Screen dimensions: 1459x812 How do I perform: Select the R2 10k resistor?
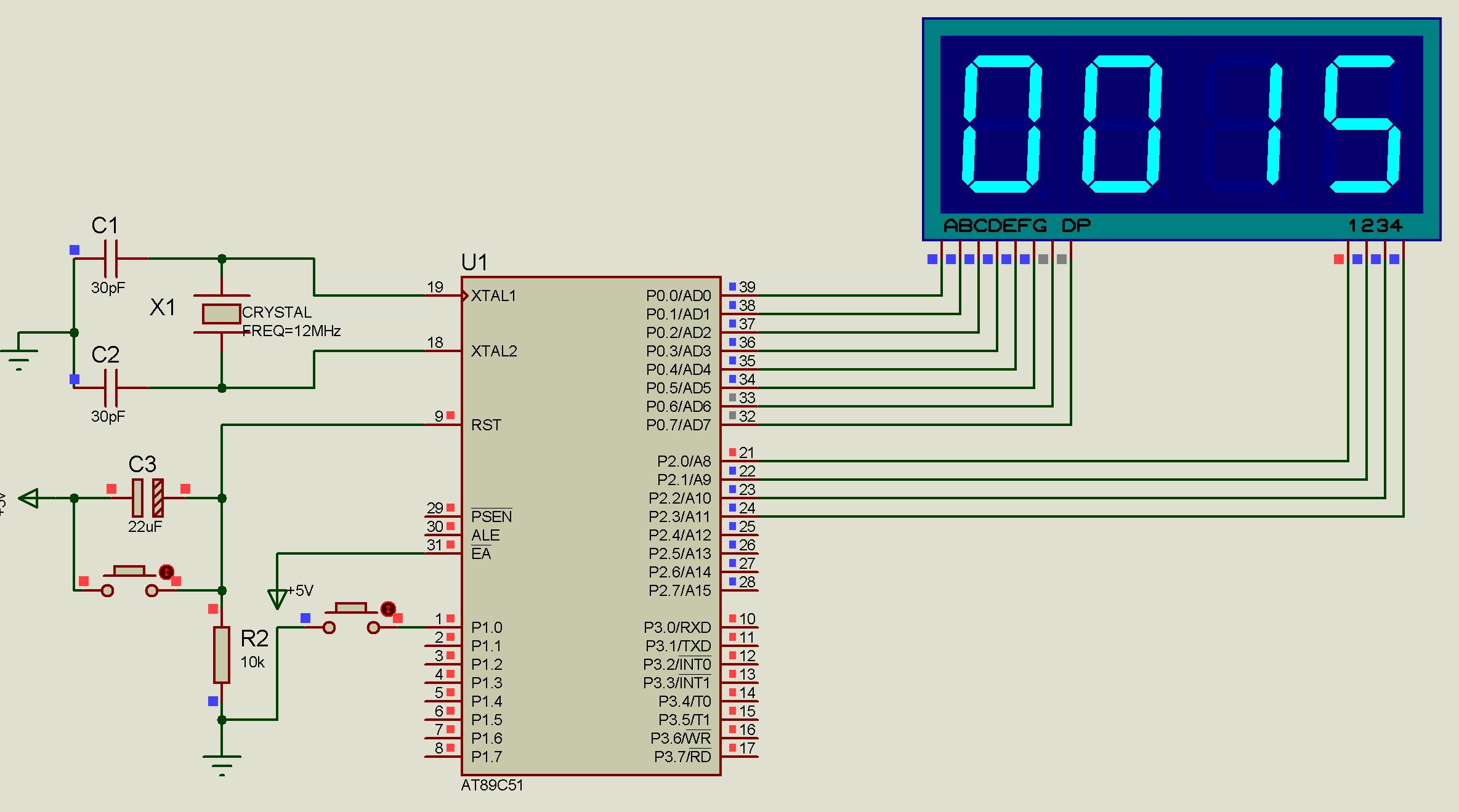click(x=222, y=655)
